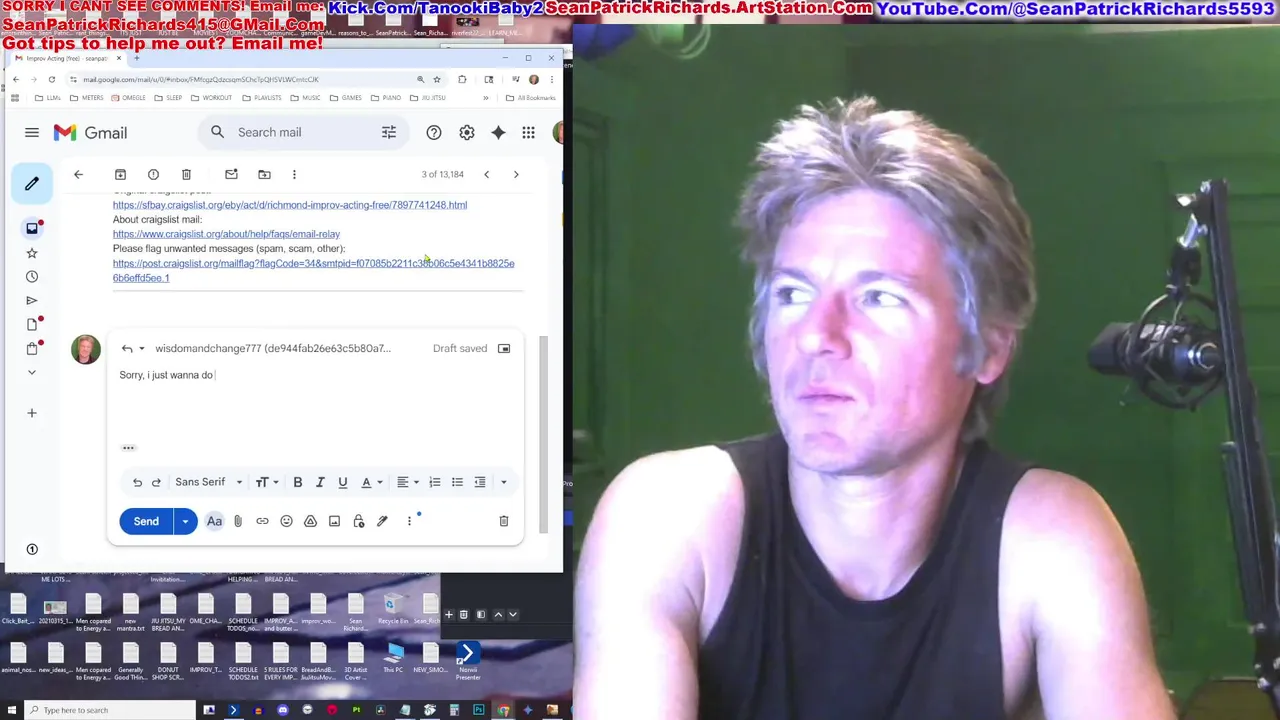Insert files using Drive
The height and width of the screenshot is (720, 1280).
pyautogui.click(x=310, y=521)
